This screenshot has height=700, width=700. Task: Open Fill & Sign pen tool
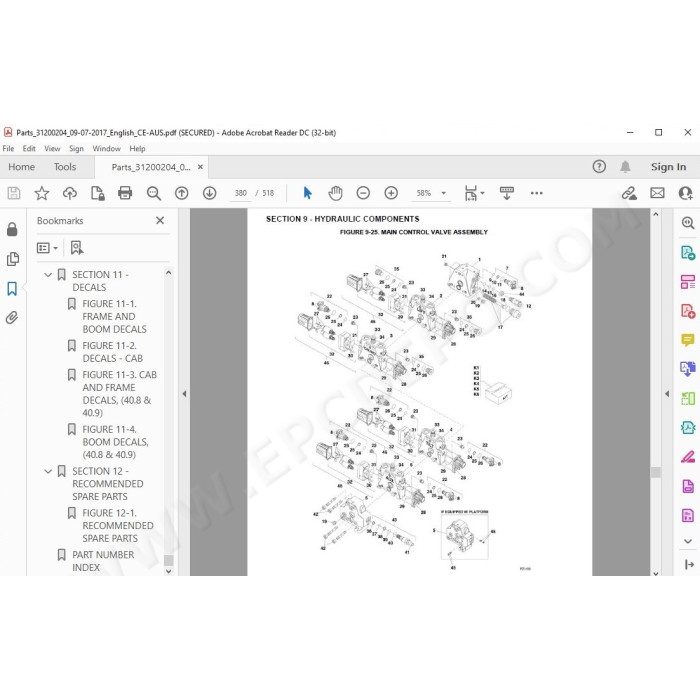click(688, 457)
